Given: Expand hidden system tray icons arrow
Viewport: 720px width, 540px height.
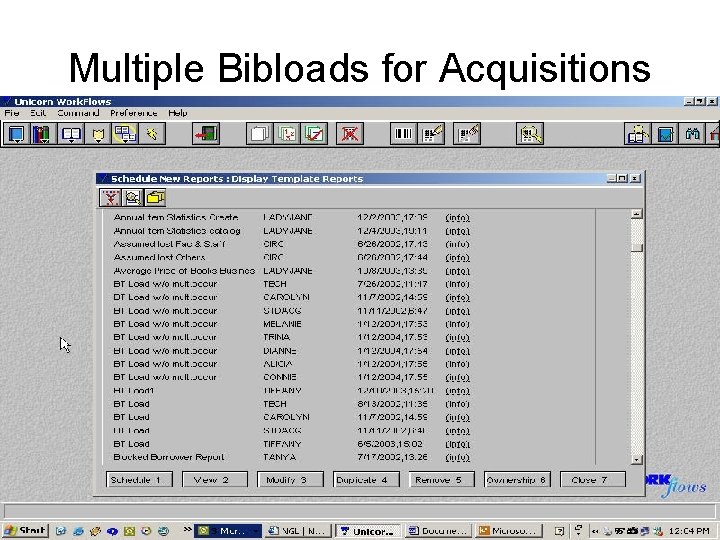Looking at the screenshot, I should tap(595, 531).
